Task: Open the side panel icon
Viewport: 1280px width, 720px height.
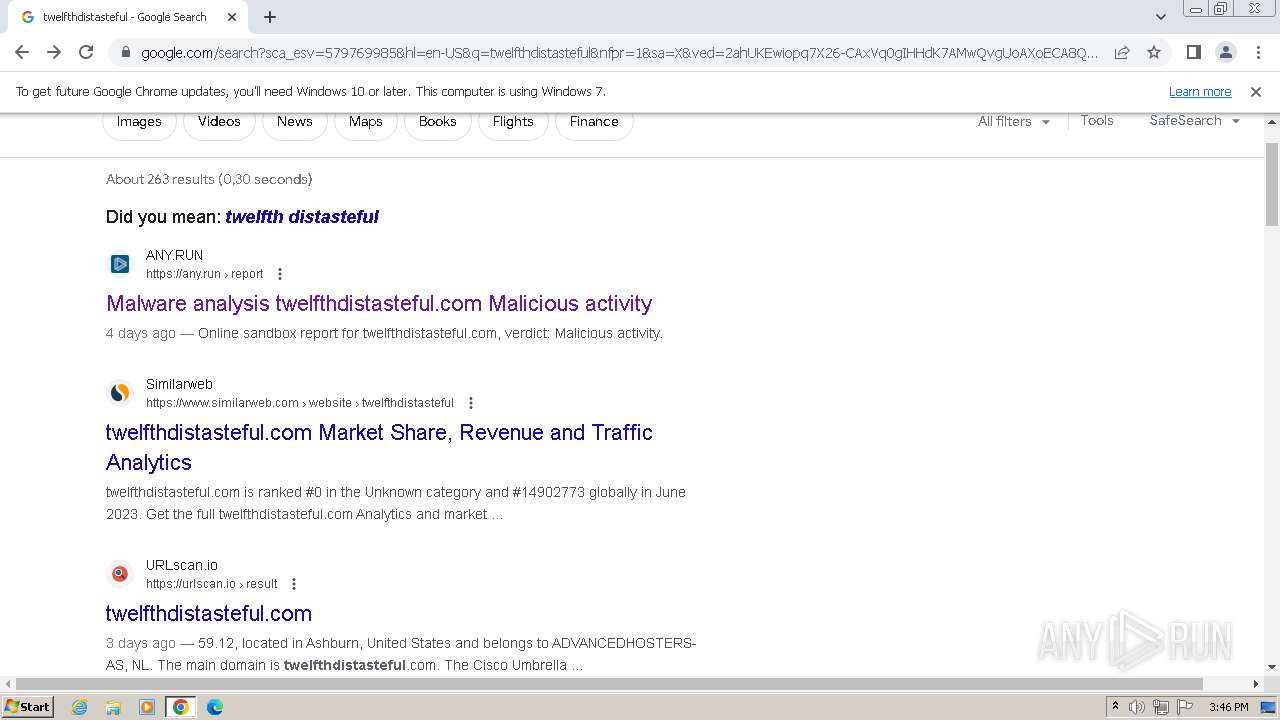Action: (x=1193, y=52)
